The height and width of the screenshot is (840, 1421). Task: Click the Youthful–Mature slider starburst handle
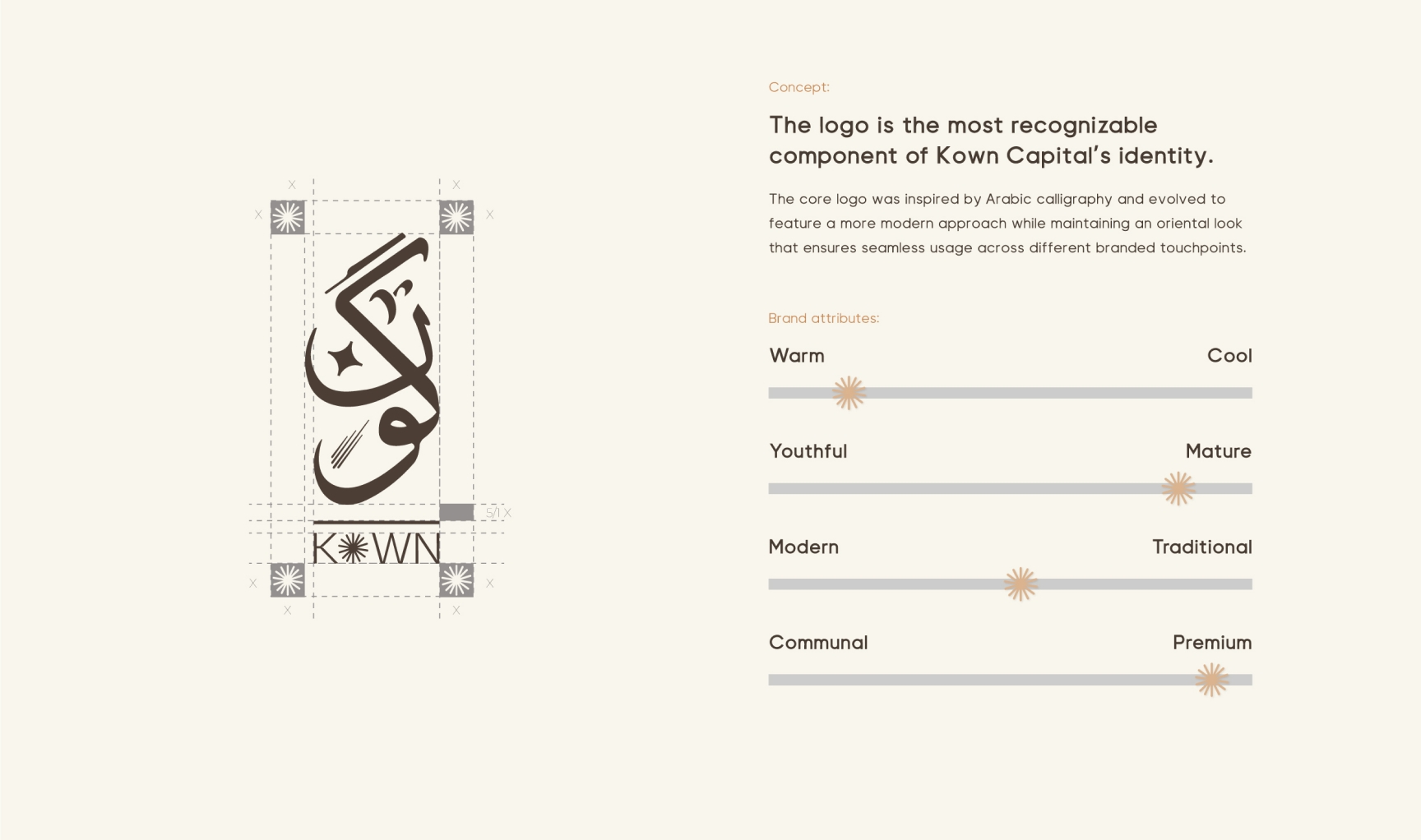click(x=1178, y=488)
